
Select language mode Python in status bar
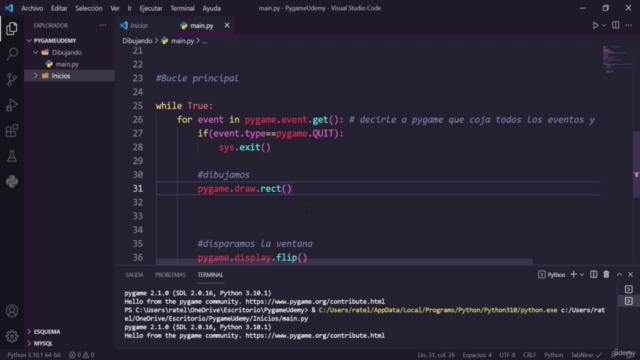click(553, 355)
